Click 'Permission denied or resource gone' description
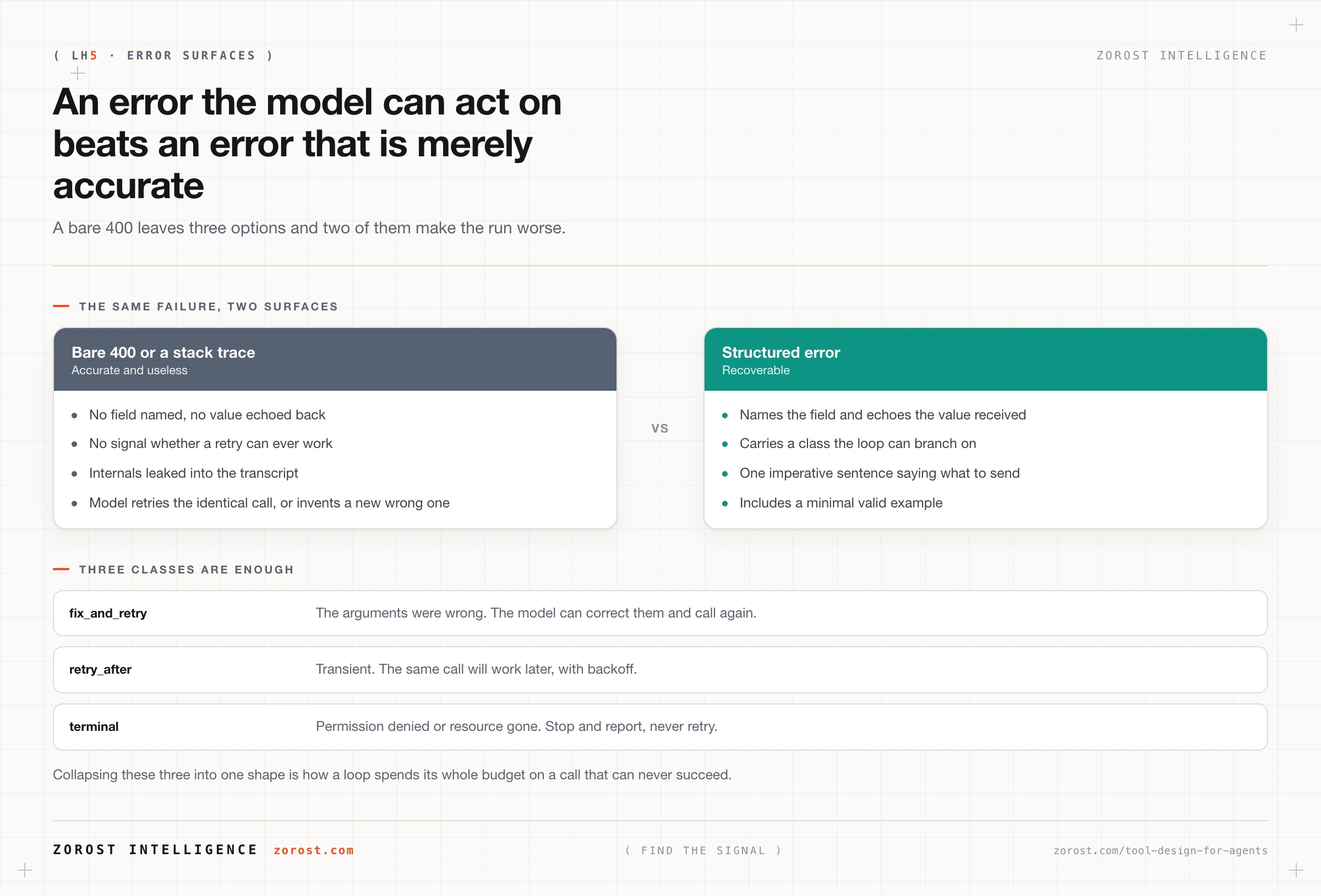 coord(517,726)
